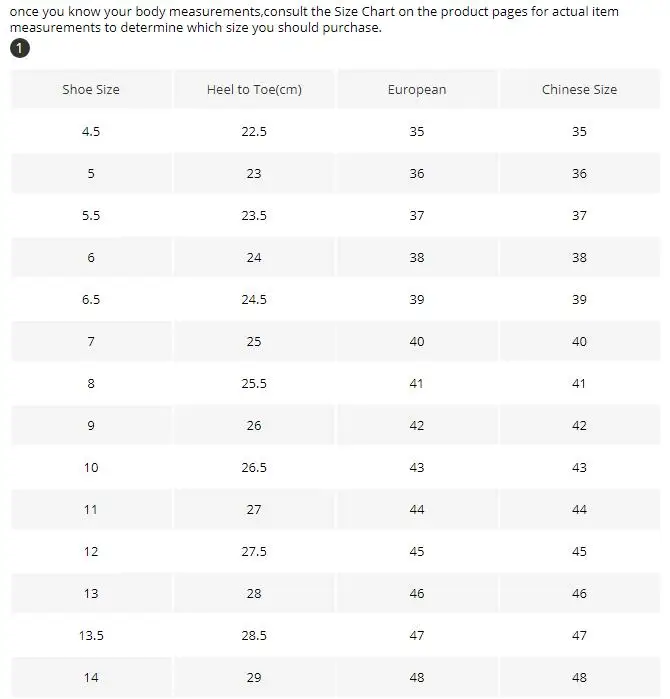Screen dimensions: 670x699
Task: Click the 29 heel to toe cell
Action: 254,677
